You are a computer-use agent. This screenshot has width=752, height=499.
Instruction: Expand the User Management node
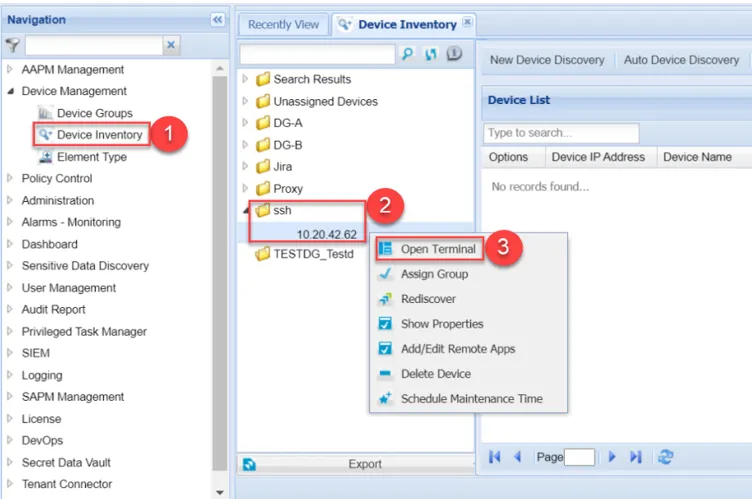(x=10, y=287)
